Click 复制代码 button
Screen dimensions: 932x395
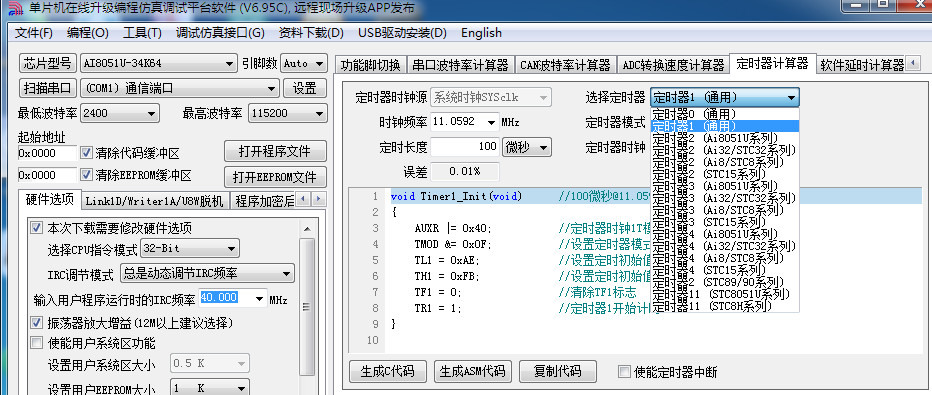click(558, 371)
